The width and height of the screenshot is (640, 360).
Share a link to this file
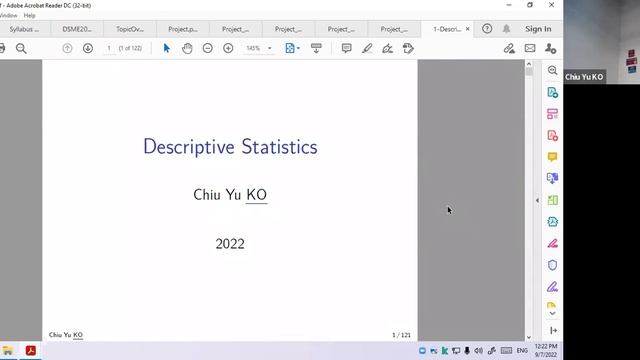(509, 49)
